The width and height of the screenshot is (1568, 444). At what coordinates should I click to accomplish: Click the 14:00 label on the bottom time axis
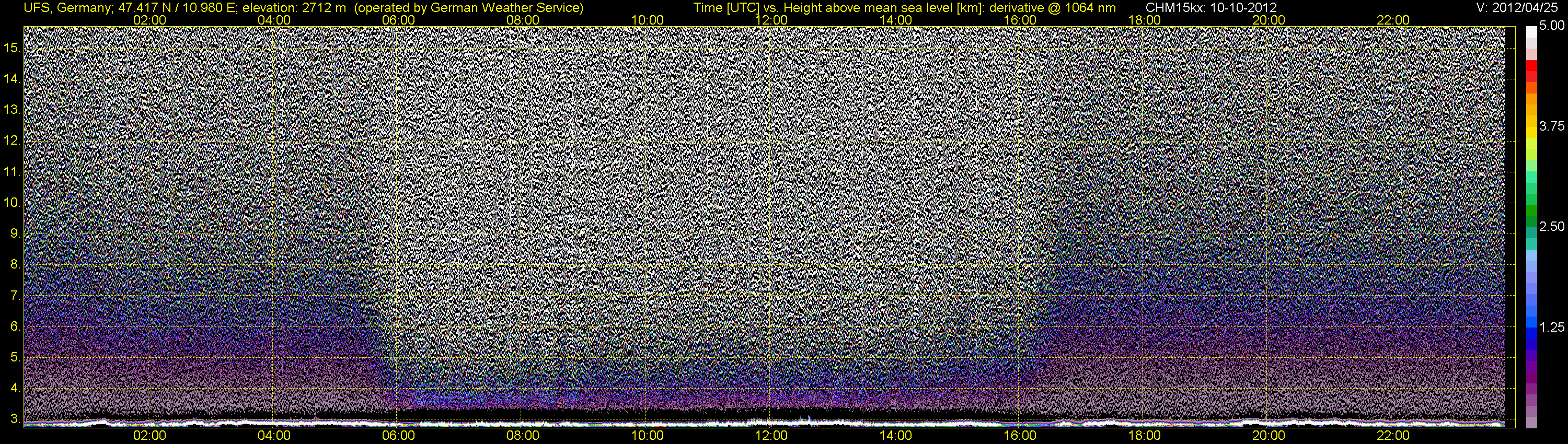point(896,436)
